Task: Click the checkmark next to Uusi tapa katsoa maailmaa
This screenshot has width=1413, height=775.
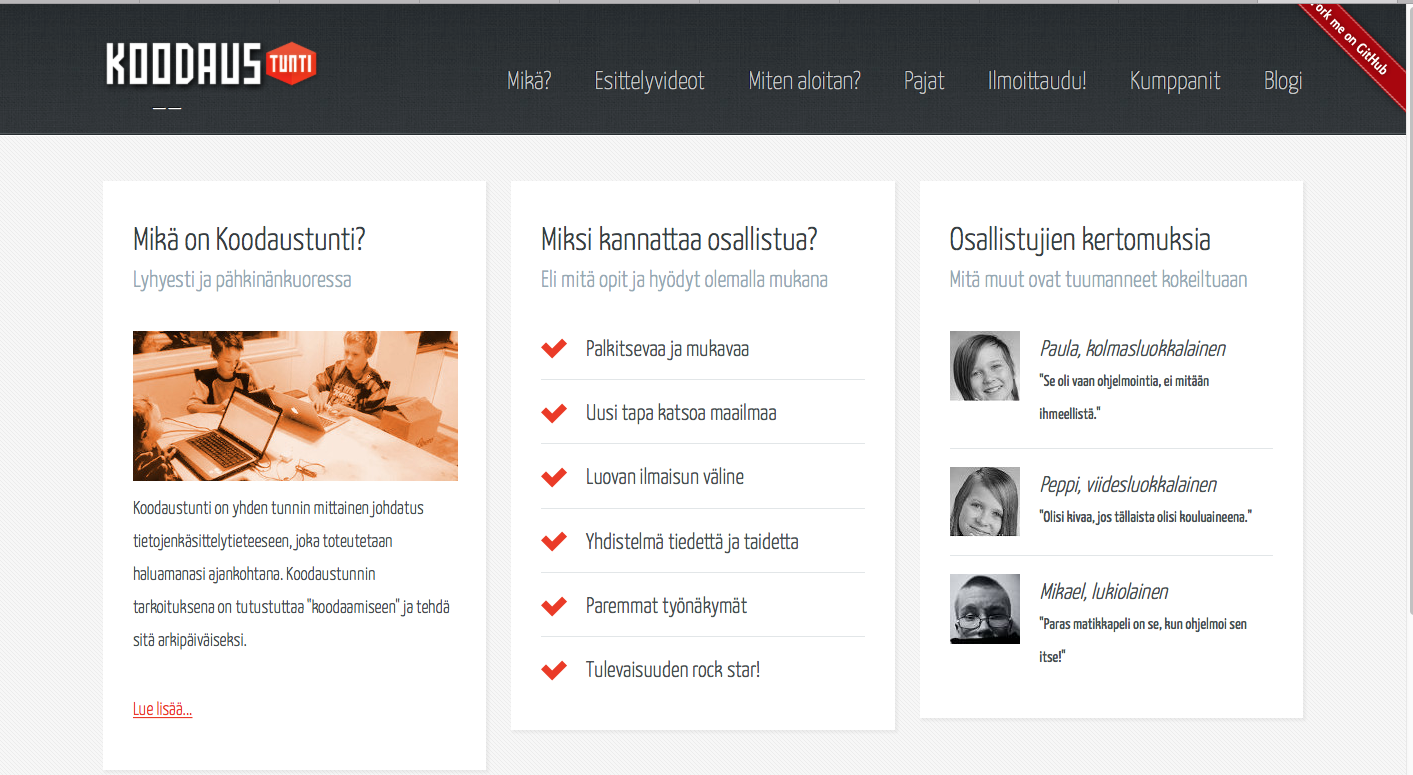Action: coord(554,413)
